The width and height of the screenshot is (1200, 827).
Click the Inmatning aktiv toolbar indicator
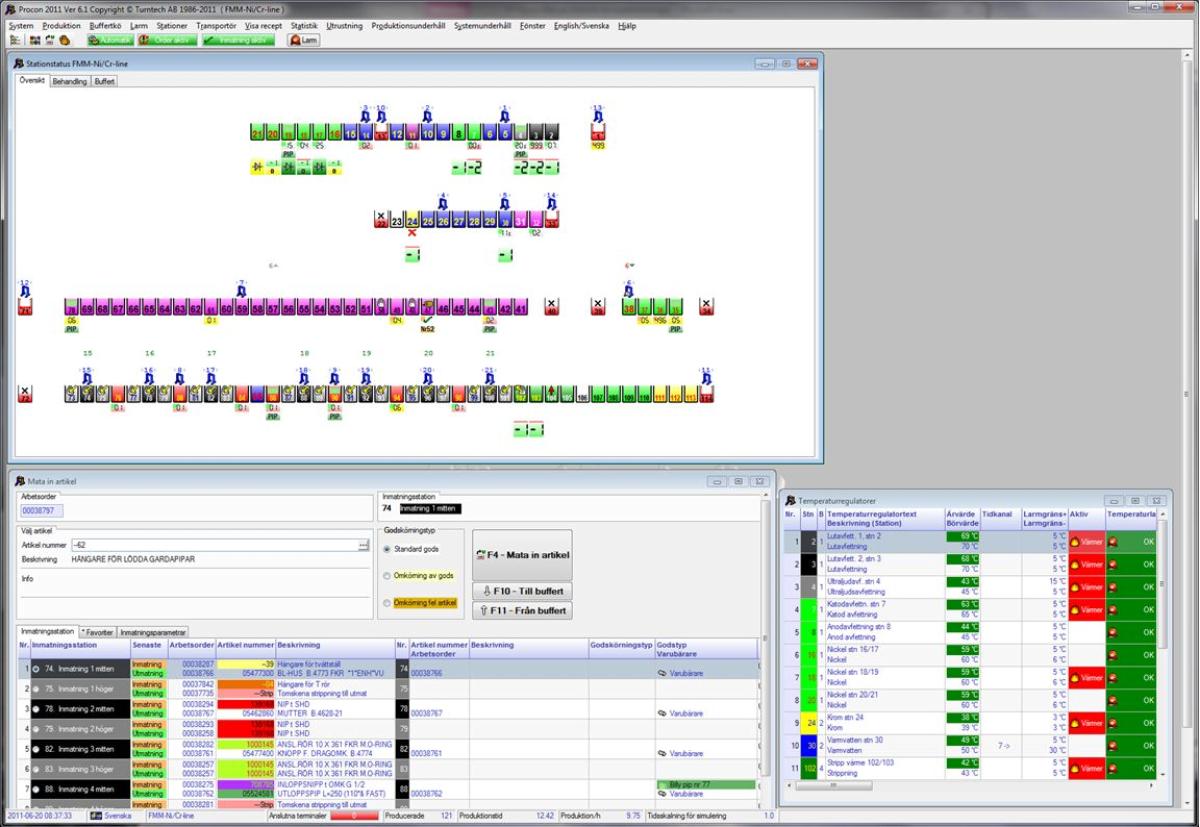coord(239,40)
